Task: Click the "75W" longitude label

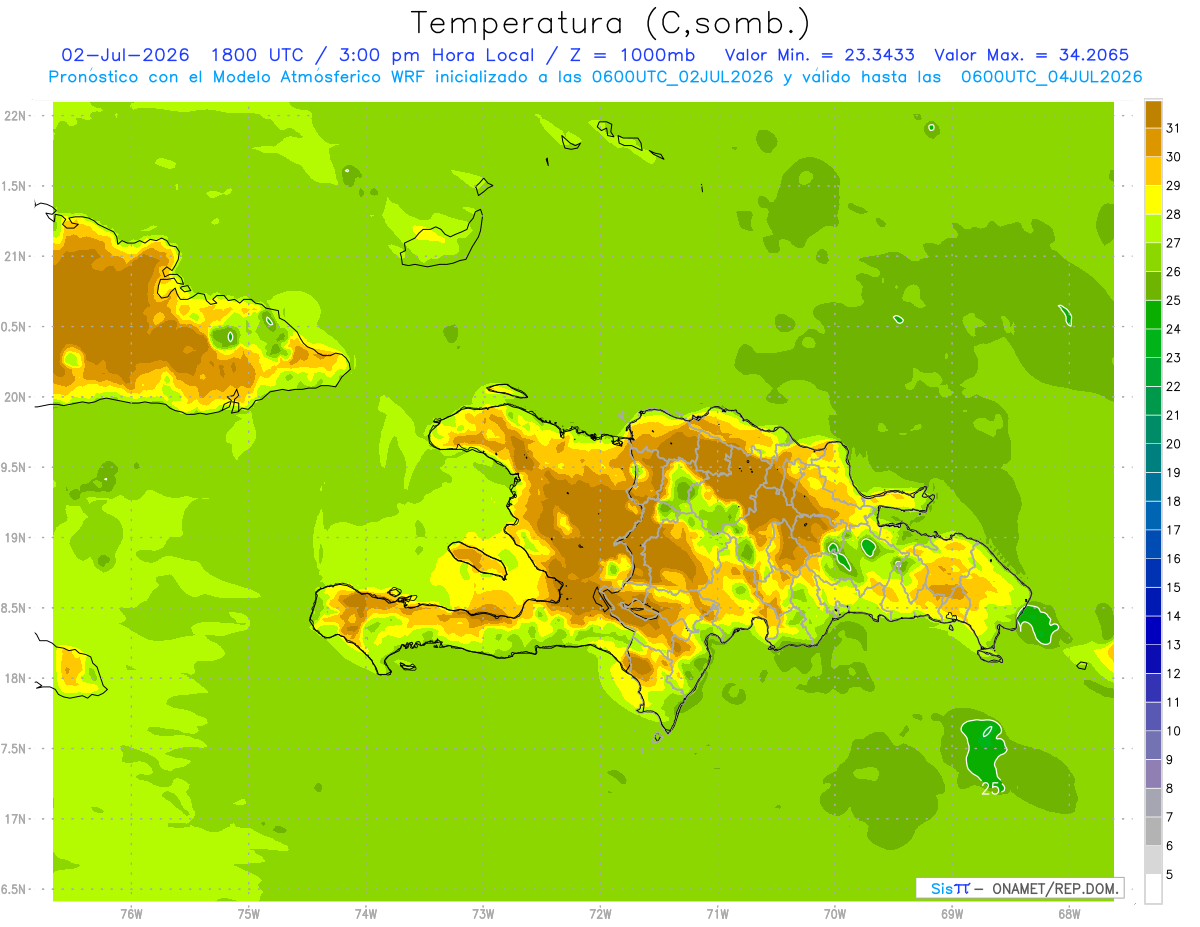Action: click(249, 914)
